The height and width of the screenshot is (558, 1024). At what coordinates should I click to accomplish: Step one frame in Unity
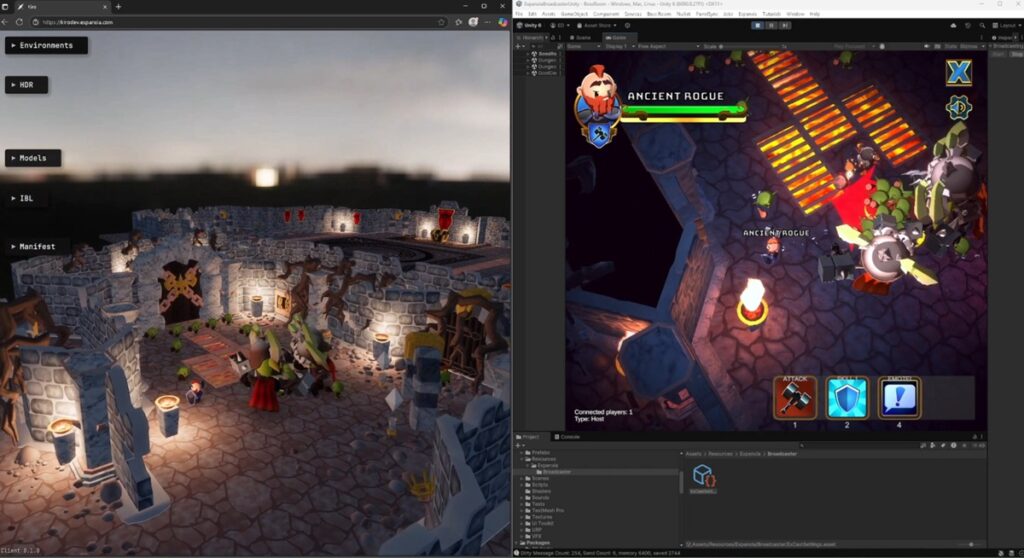pos(785,25)
